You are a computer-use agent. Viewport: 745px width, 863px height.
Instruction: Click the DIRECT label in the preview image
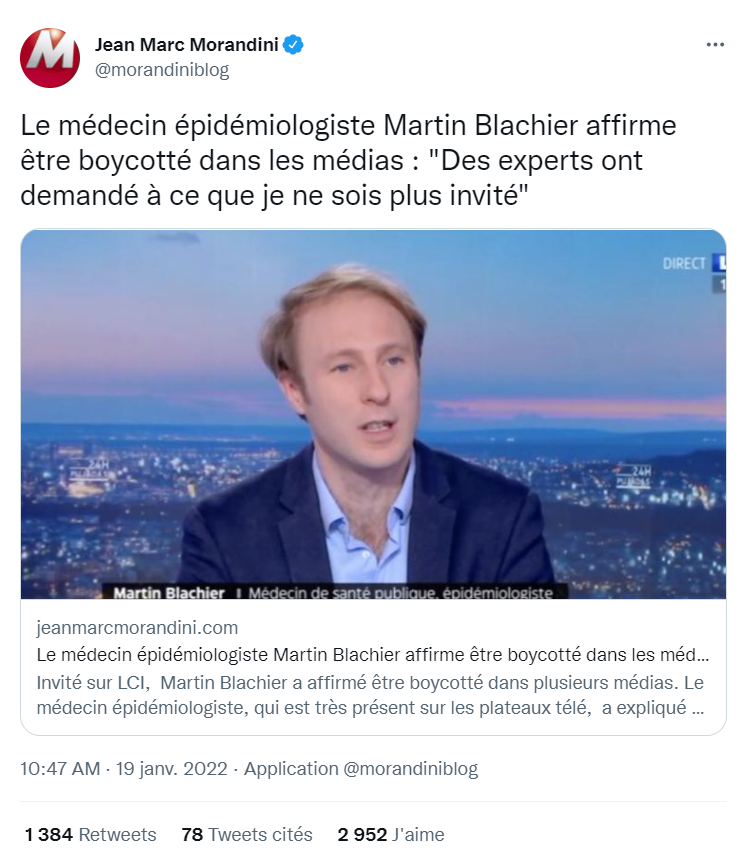(x=683, y=264)
